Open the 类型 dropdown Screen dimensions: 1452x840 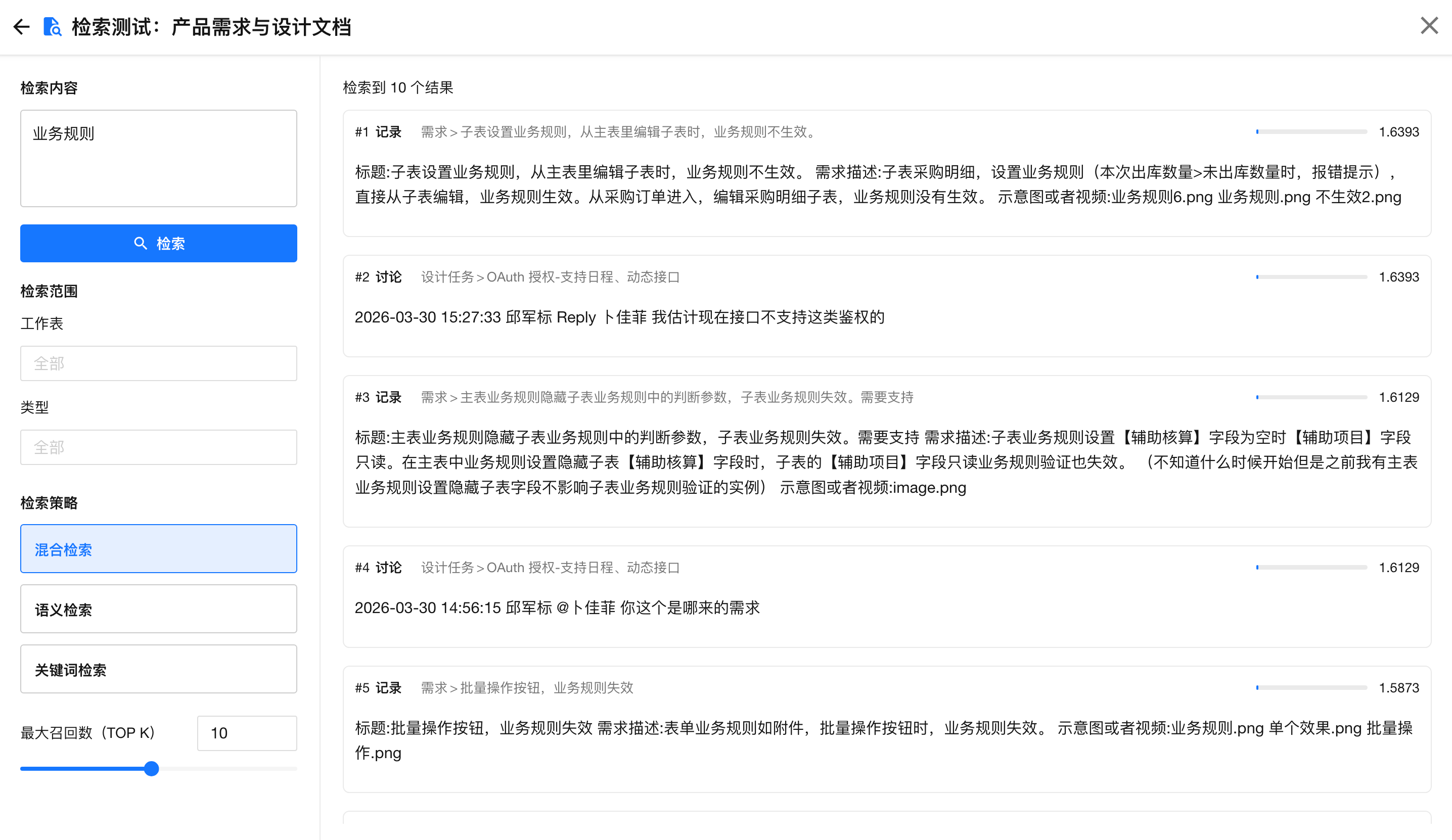click(x=158, y=447)
